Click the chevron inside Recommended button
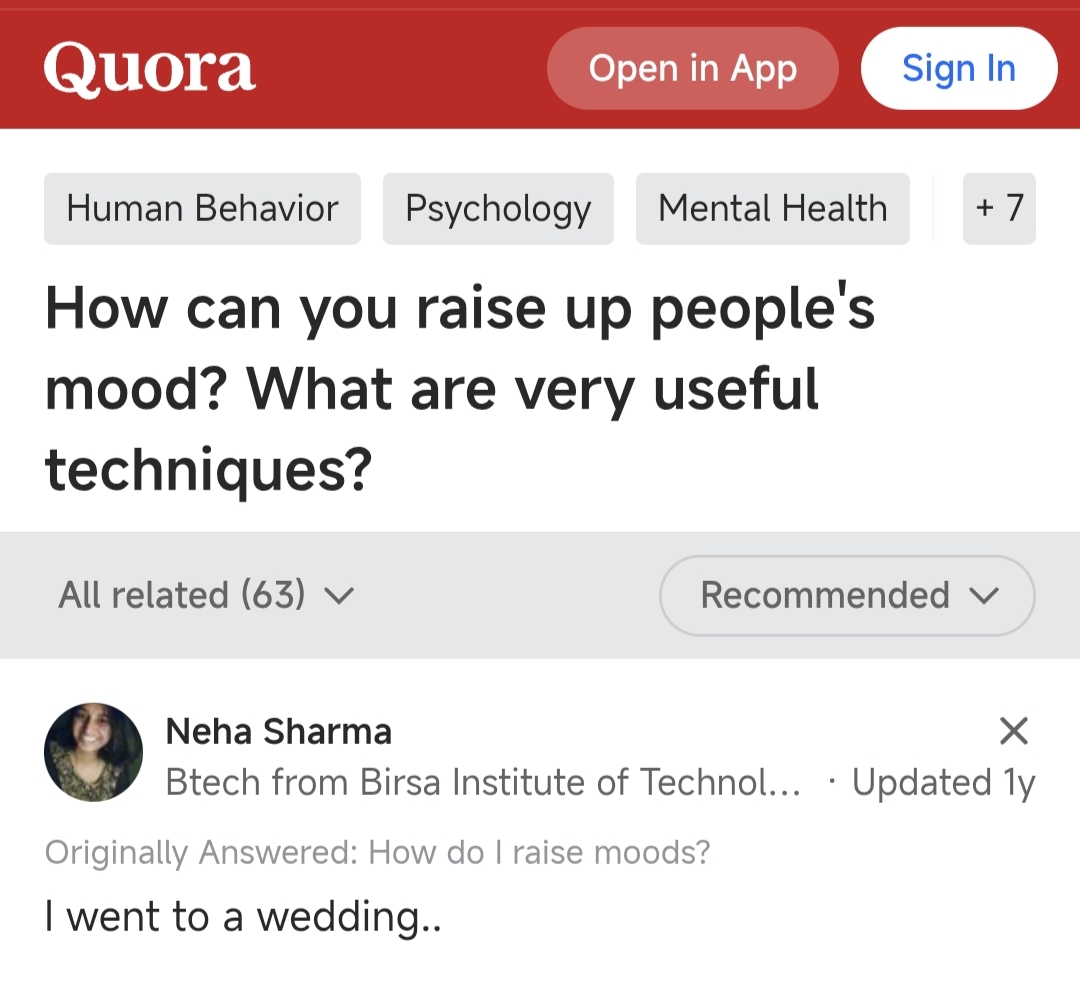 [x=984, y=596]
